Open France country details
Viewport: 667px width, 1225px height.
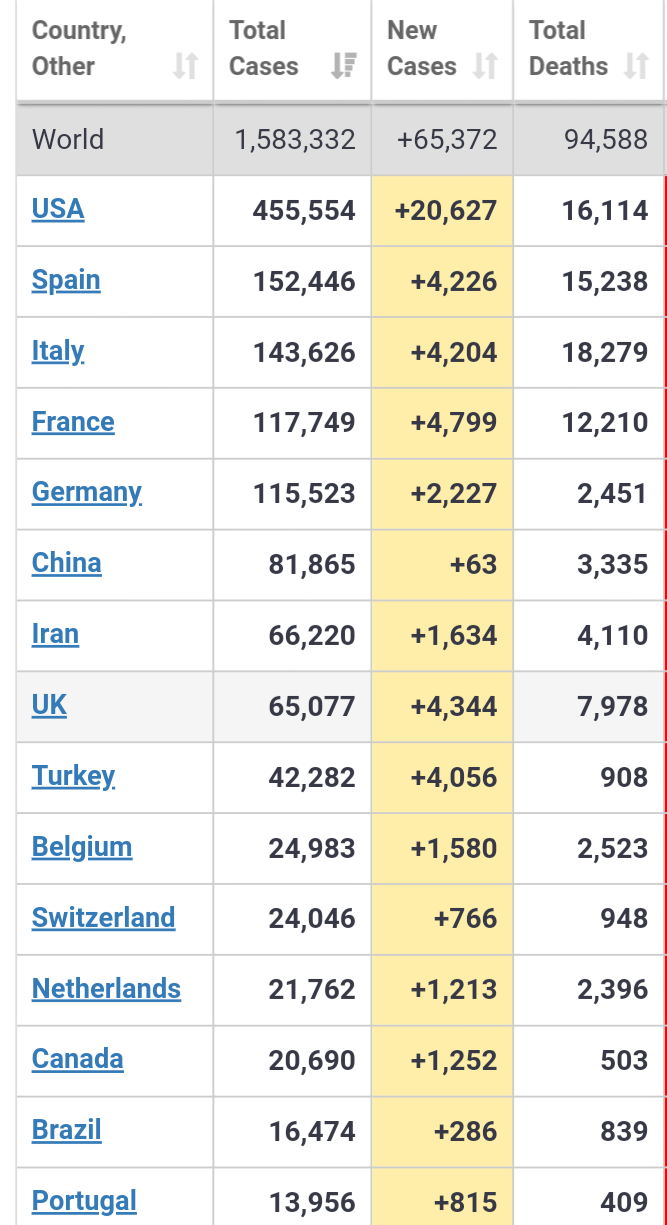click(73, 422)
